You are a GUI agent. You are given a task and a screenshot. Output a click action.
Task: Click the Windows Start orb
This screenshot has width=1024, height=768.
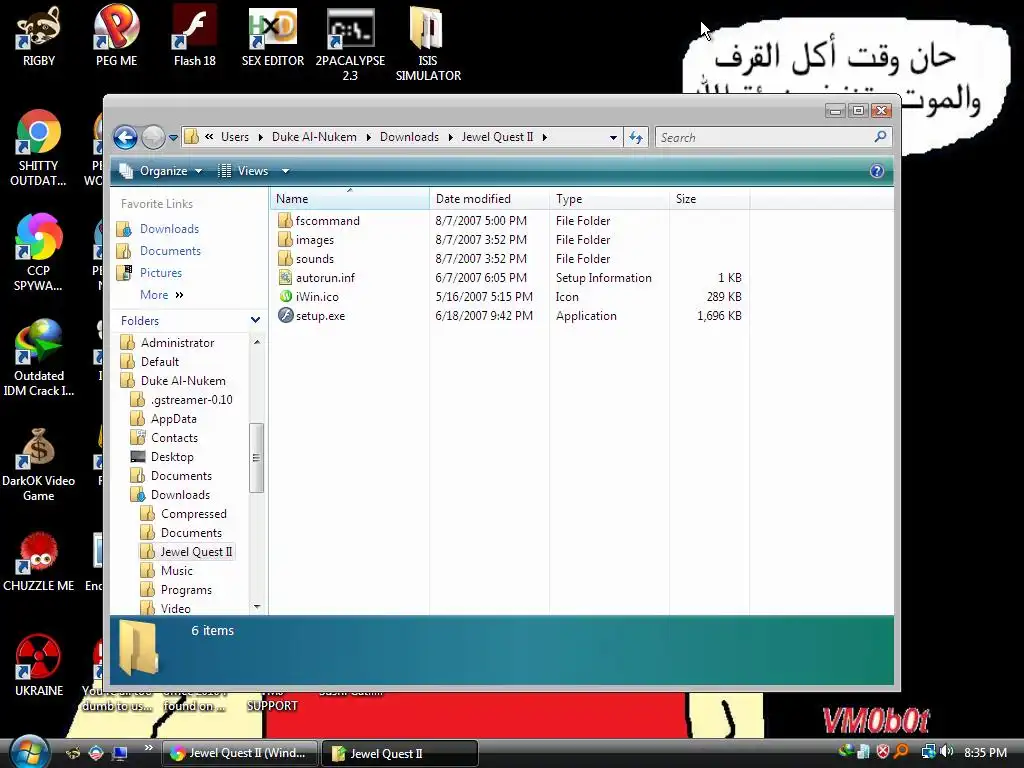pyautogui.click(x=27, y=752)
